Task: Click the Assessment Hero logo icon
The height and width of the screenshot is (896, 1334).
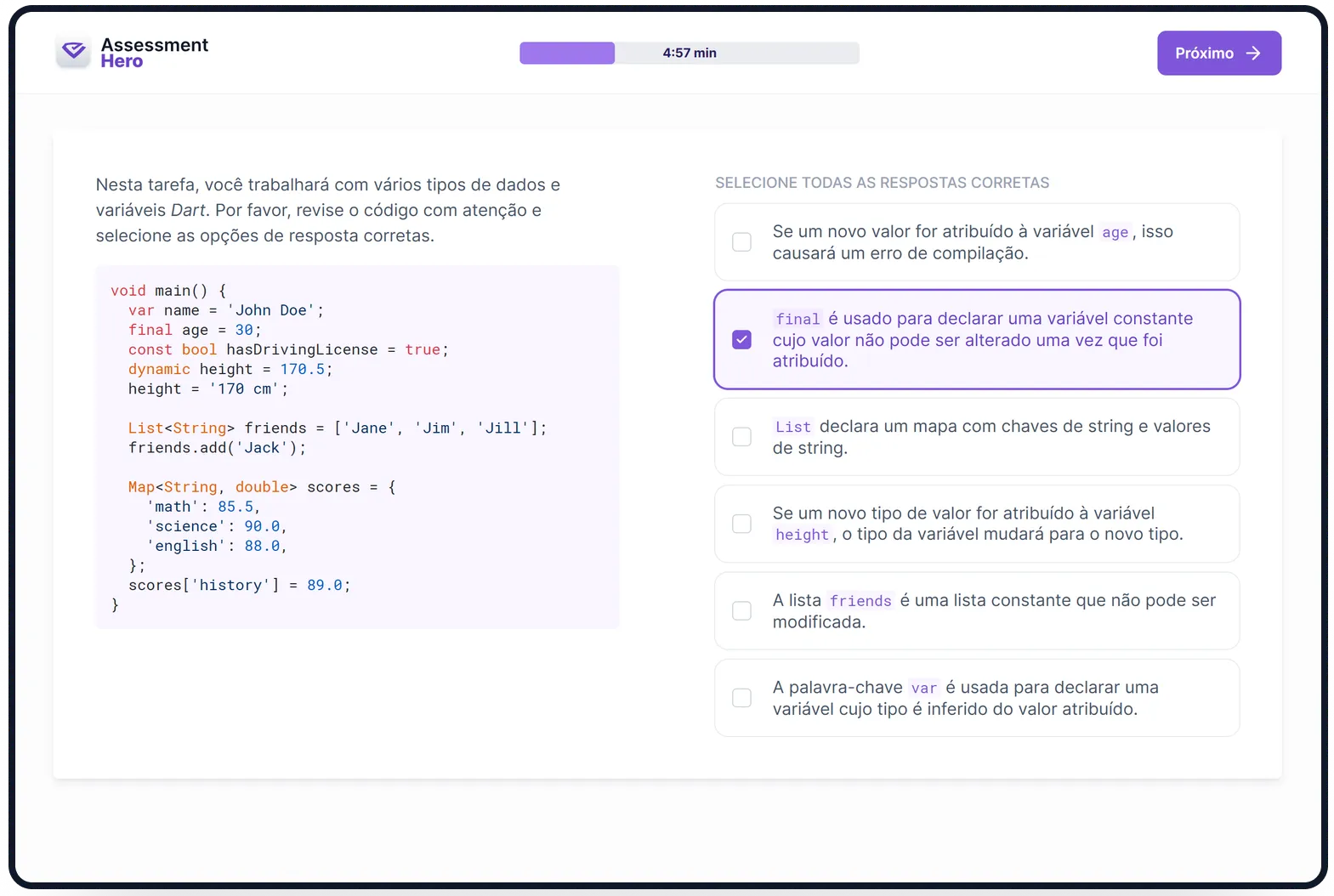Action: 74,52
